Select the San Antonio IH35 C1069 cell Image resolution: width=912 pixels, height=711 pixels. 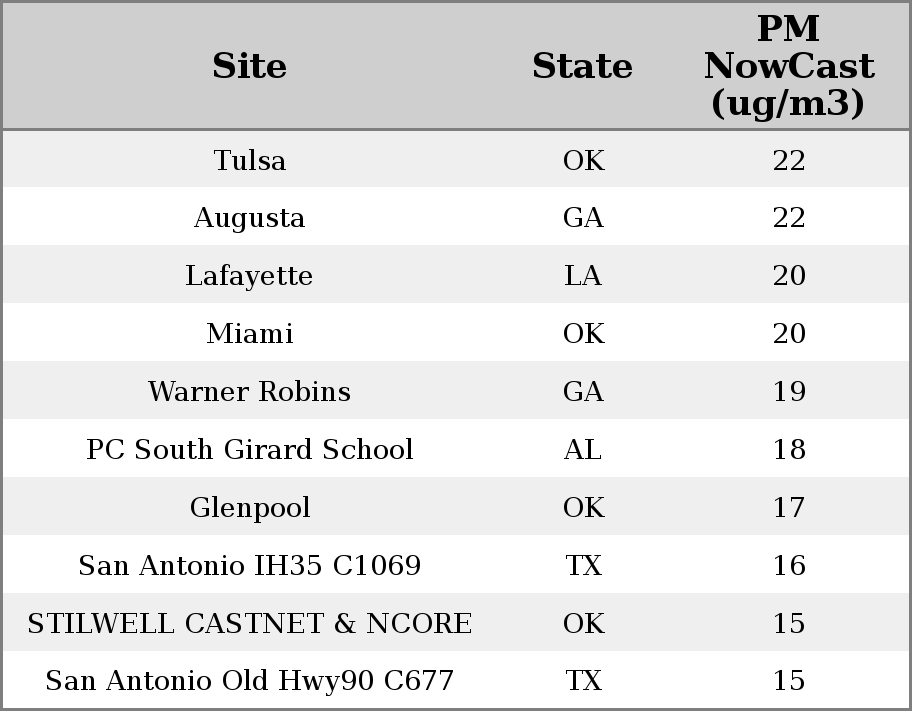tap(250, 565)
